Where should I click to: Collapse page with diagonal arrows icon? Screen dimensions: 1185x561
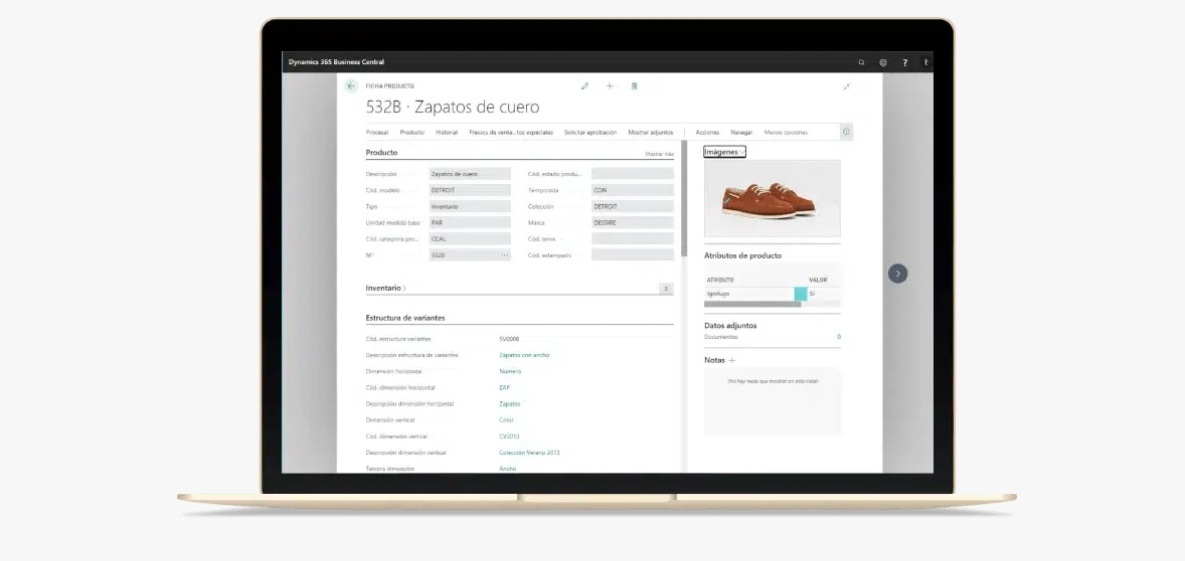coord(846,87)
